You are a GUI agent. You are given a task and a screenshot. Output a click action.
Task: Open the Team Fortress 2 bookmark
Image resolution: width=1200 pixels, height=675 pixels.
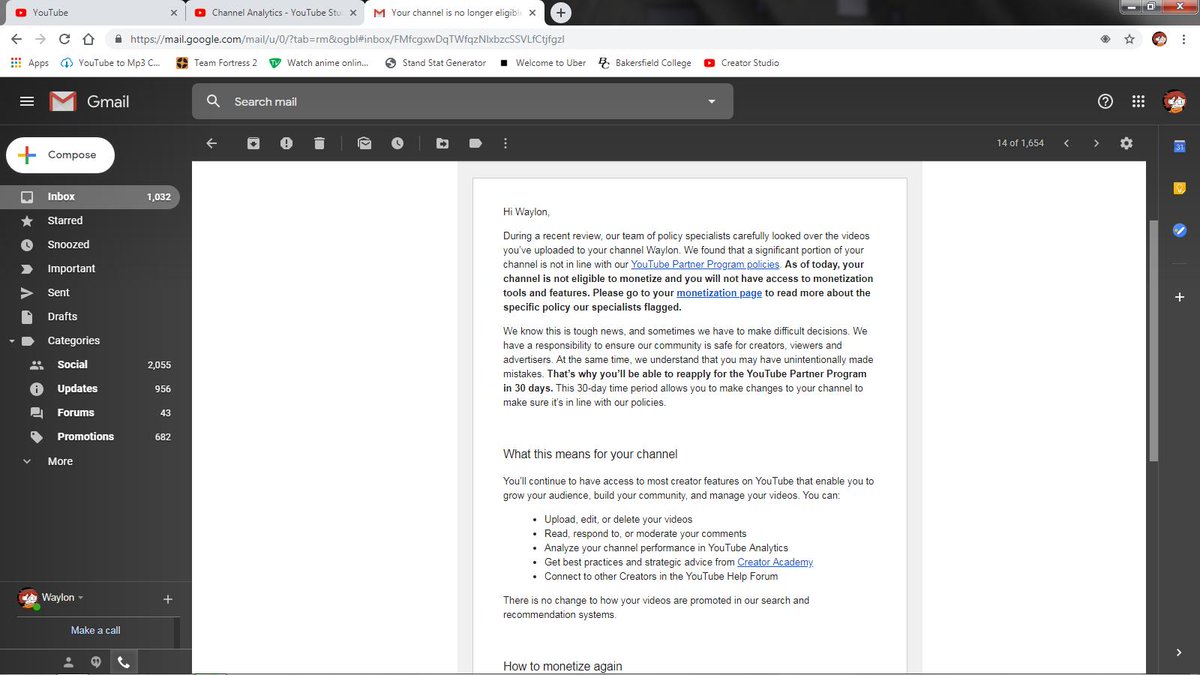point(217,63)
